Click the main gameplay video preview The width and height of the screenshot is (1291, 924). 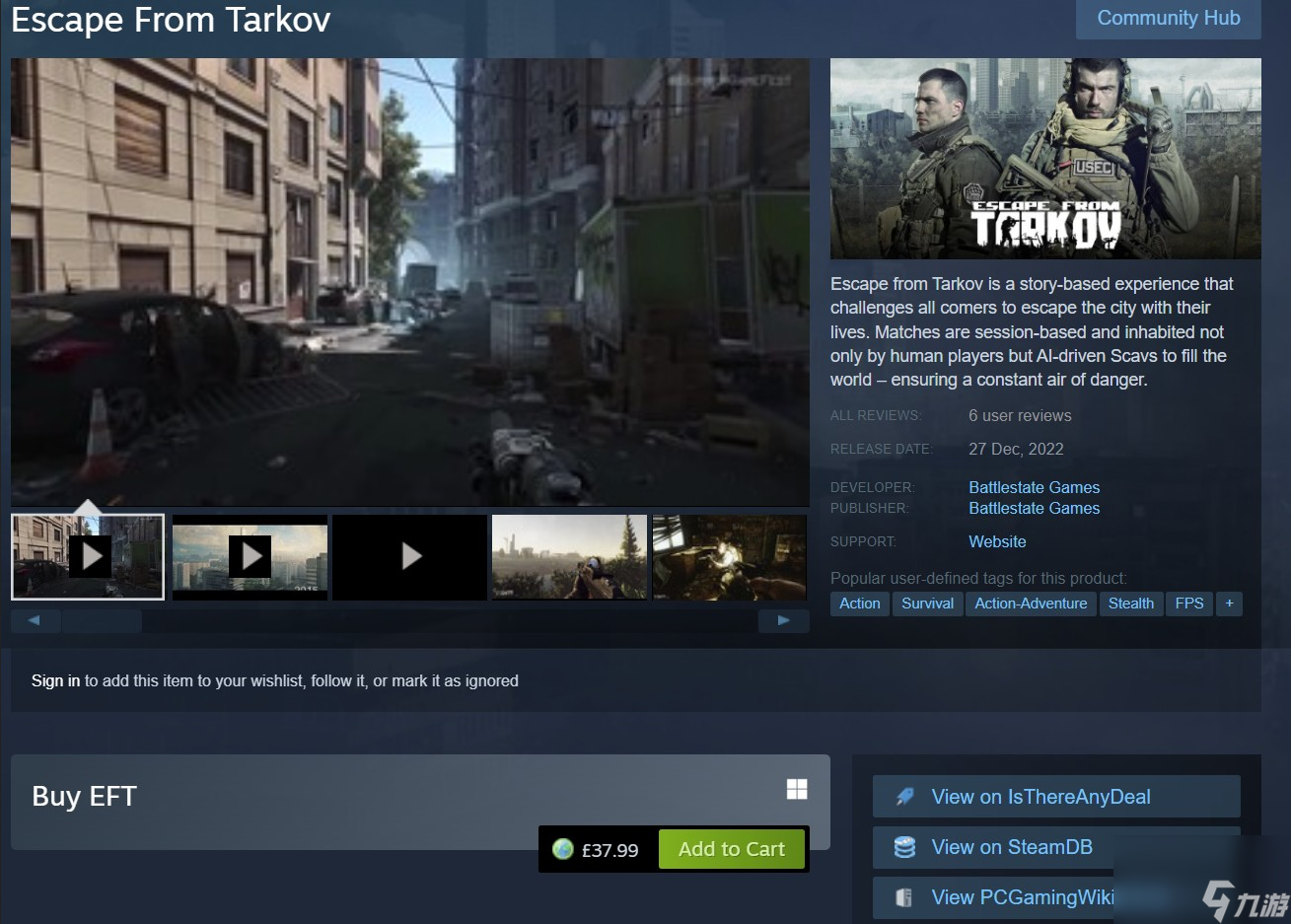coord(410,282)
